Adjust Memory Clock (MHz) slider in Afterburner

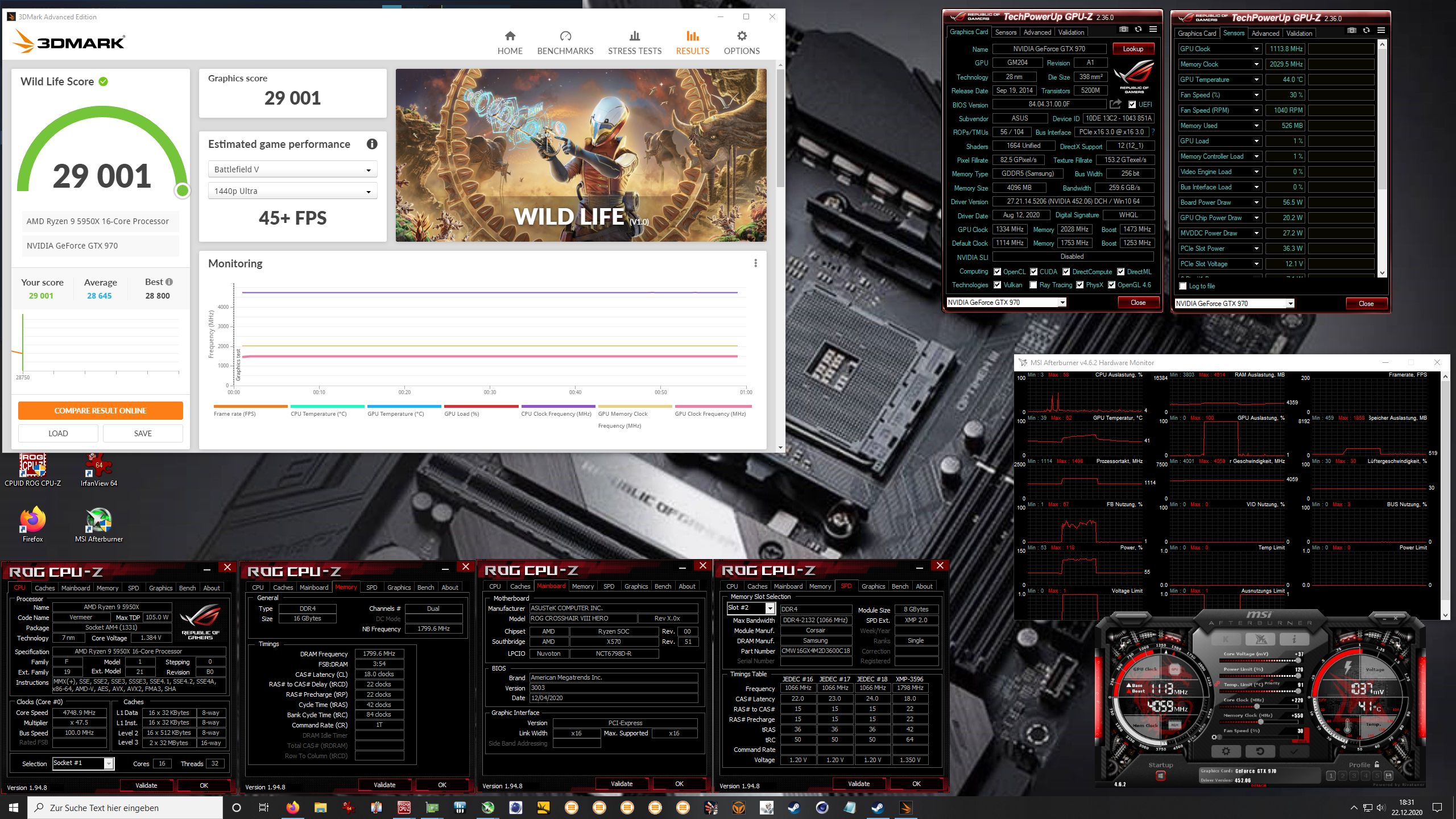(1259, 722)
